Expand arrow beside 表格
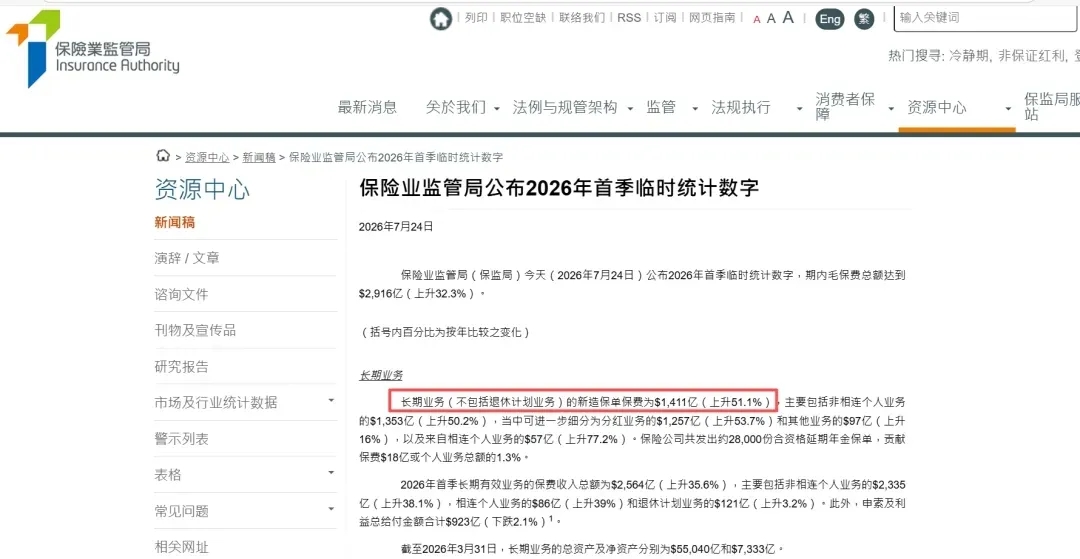This screenshot has width=1080, height=559. (x=331, y=473)
